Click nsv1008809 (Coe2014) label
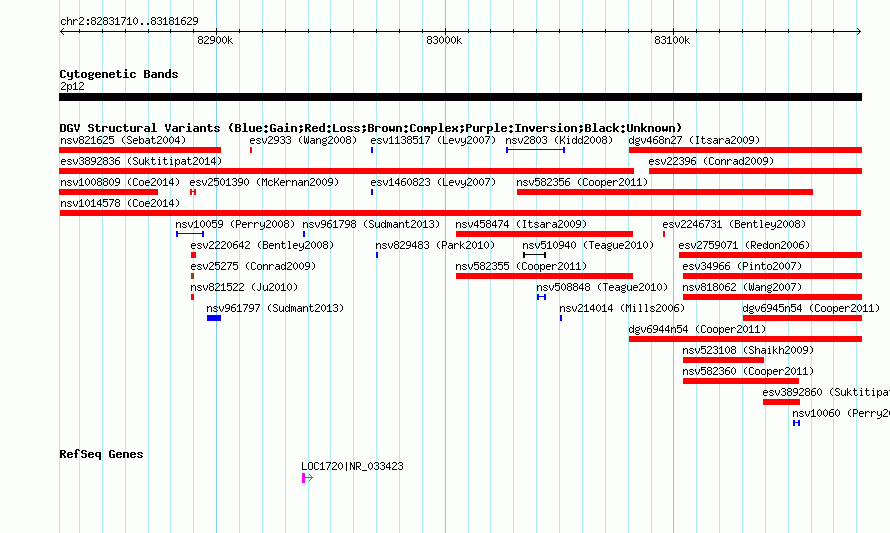This screenshot has height=533, width=890. click(x=120, y=182)
